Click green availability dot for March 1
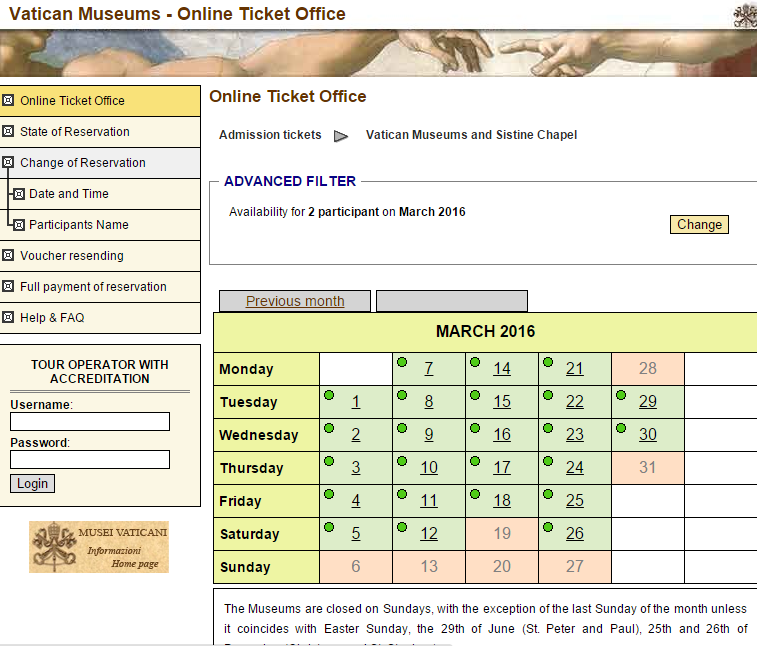757x646 pixels. coord(329,395)
